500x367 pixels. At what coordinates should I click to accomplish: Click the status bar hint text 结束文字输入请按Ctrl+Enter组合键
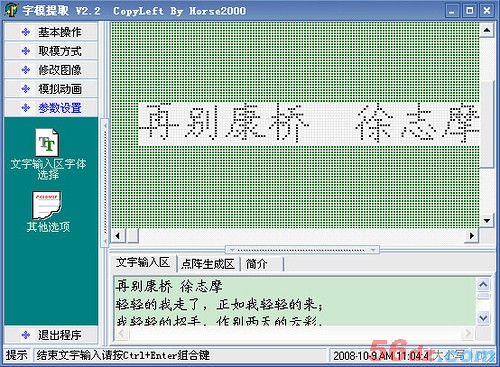[123, 355]
